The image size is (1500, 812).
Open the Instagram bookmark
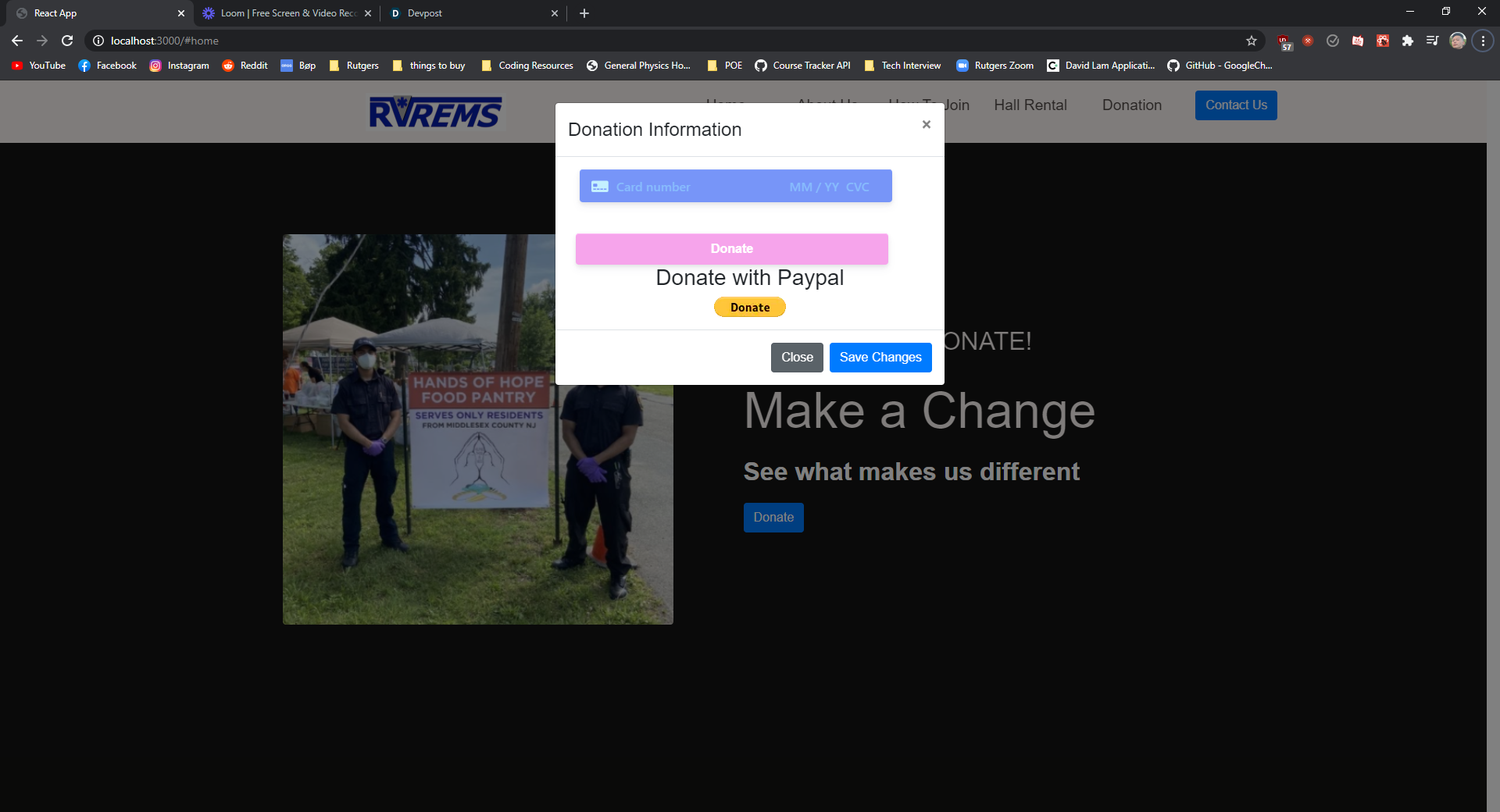[180, 66]
